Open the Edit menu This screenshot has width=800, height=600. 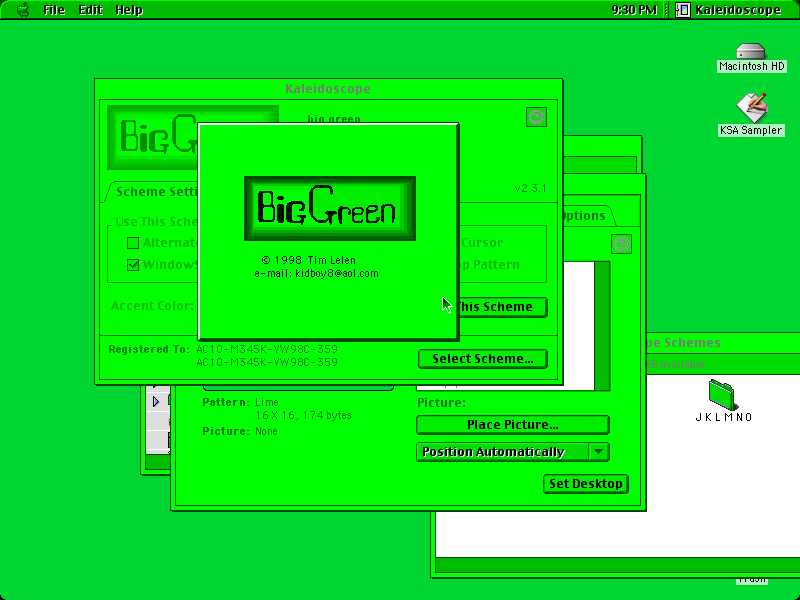(x=90, y=10)
